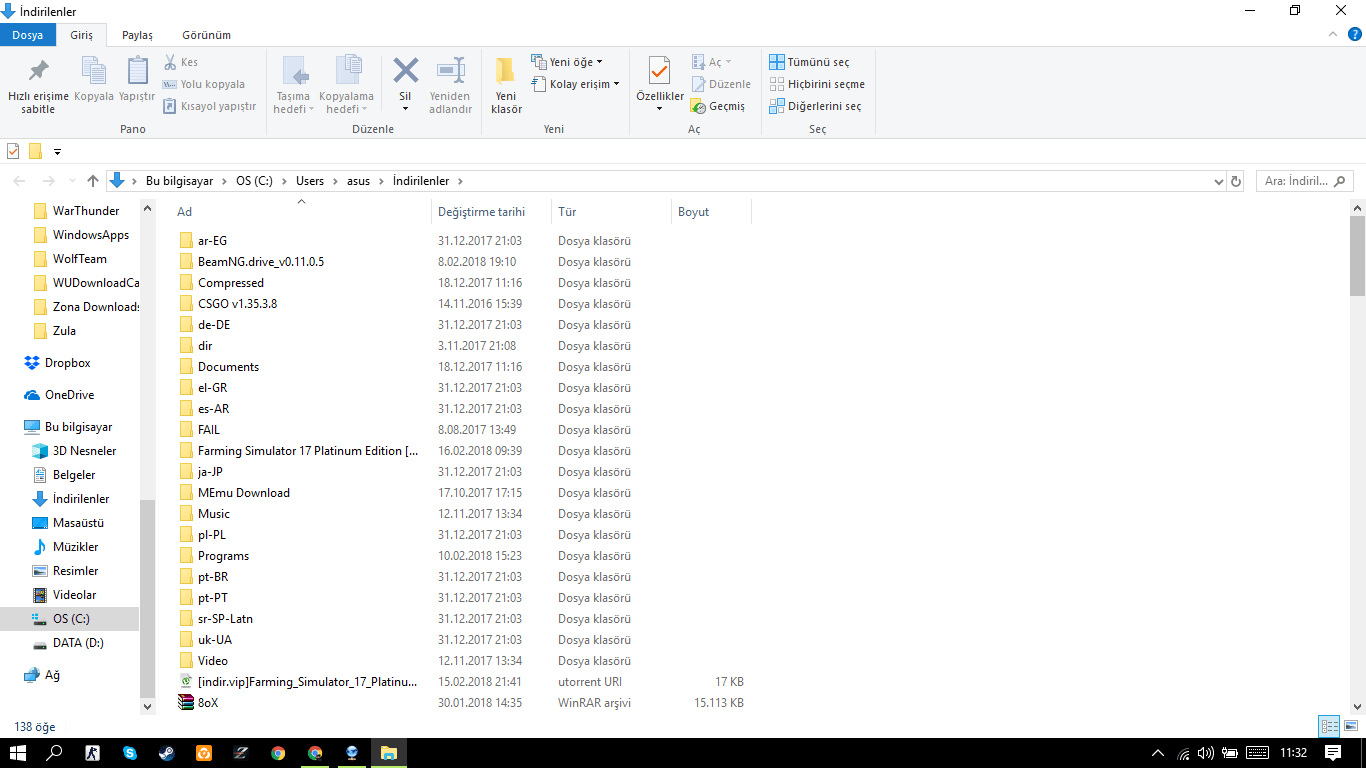Click the Sil X icon in the ribbon
1366x768 pixels.
[405, 70]
